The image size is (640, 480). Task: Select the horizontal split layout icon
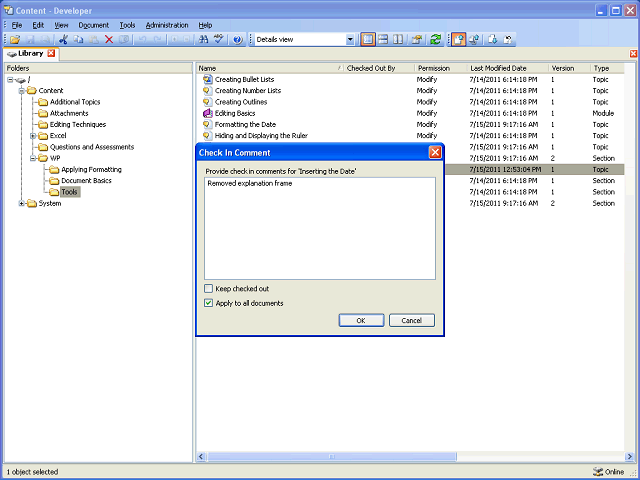383,40
